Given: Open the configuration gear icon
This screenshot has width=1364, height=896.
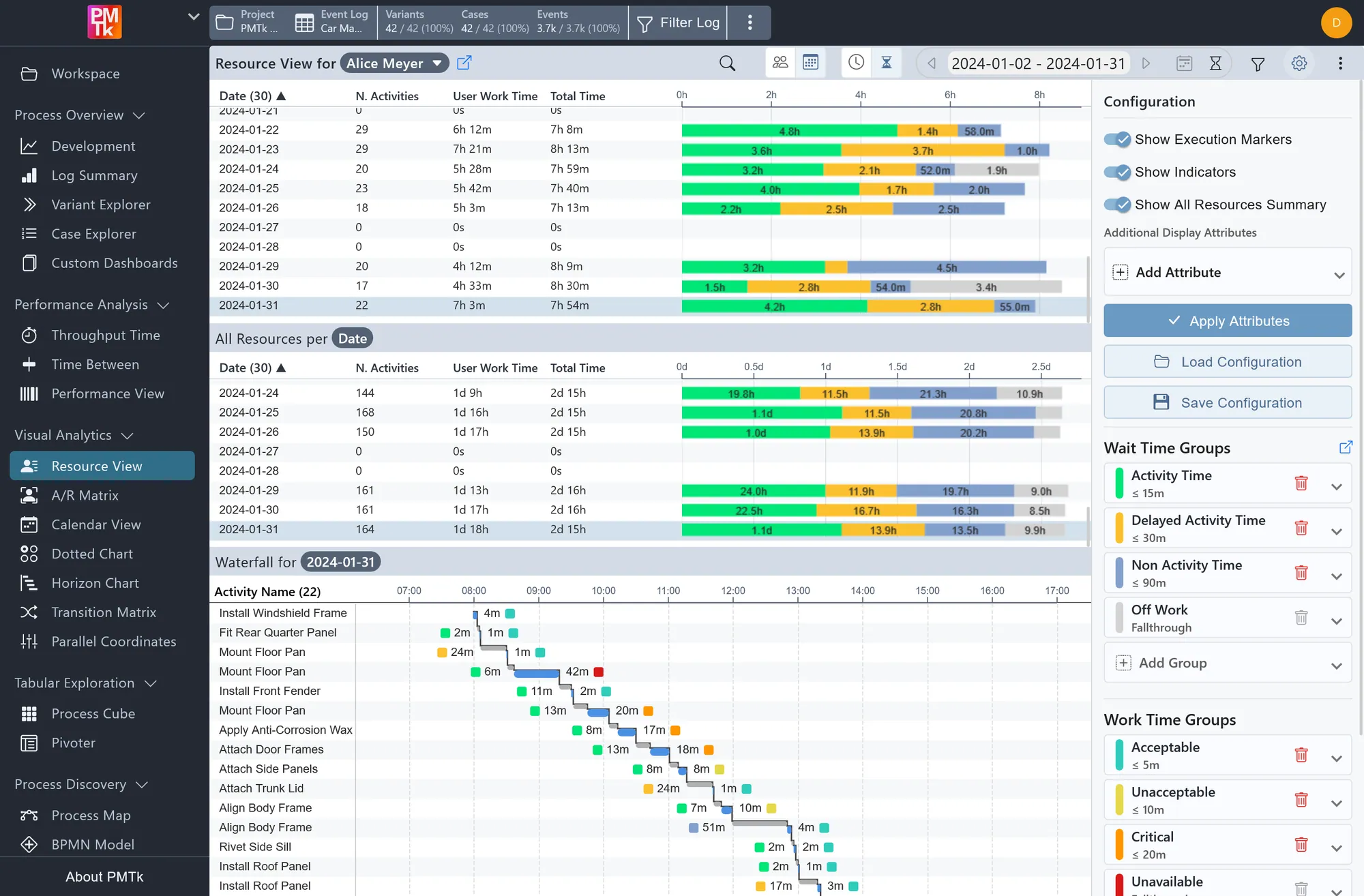Looking at the screenshot, I should click(1299, 63).
